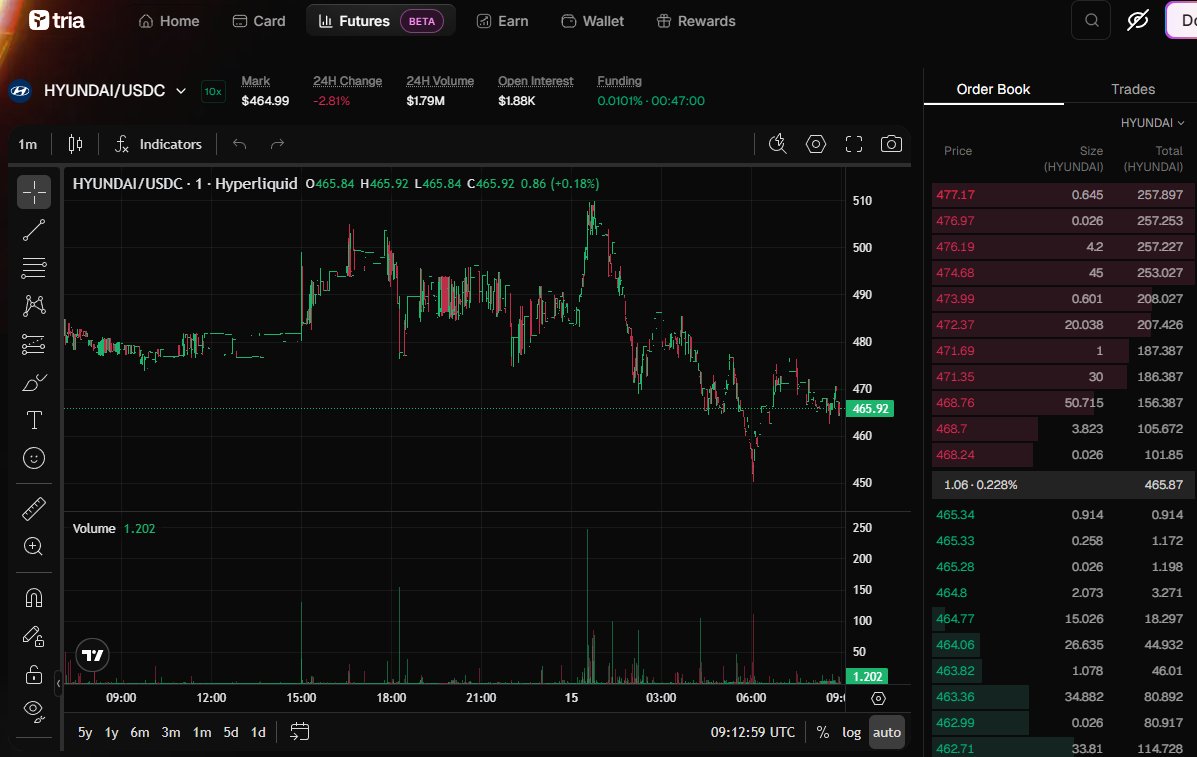Open chart settings hexagon icon
The width and height of the screenshot is (1197, 757).
pos(815,144)
